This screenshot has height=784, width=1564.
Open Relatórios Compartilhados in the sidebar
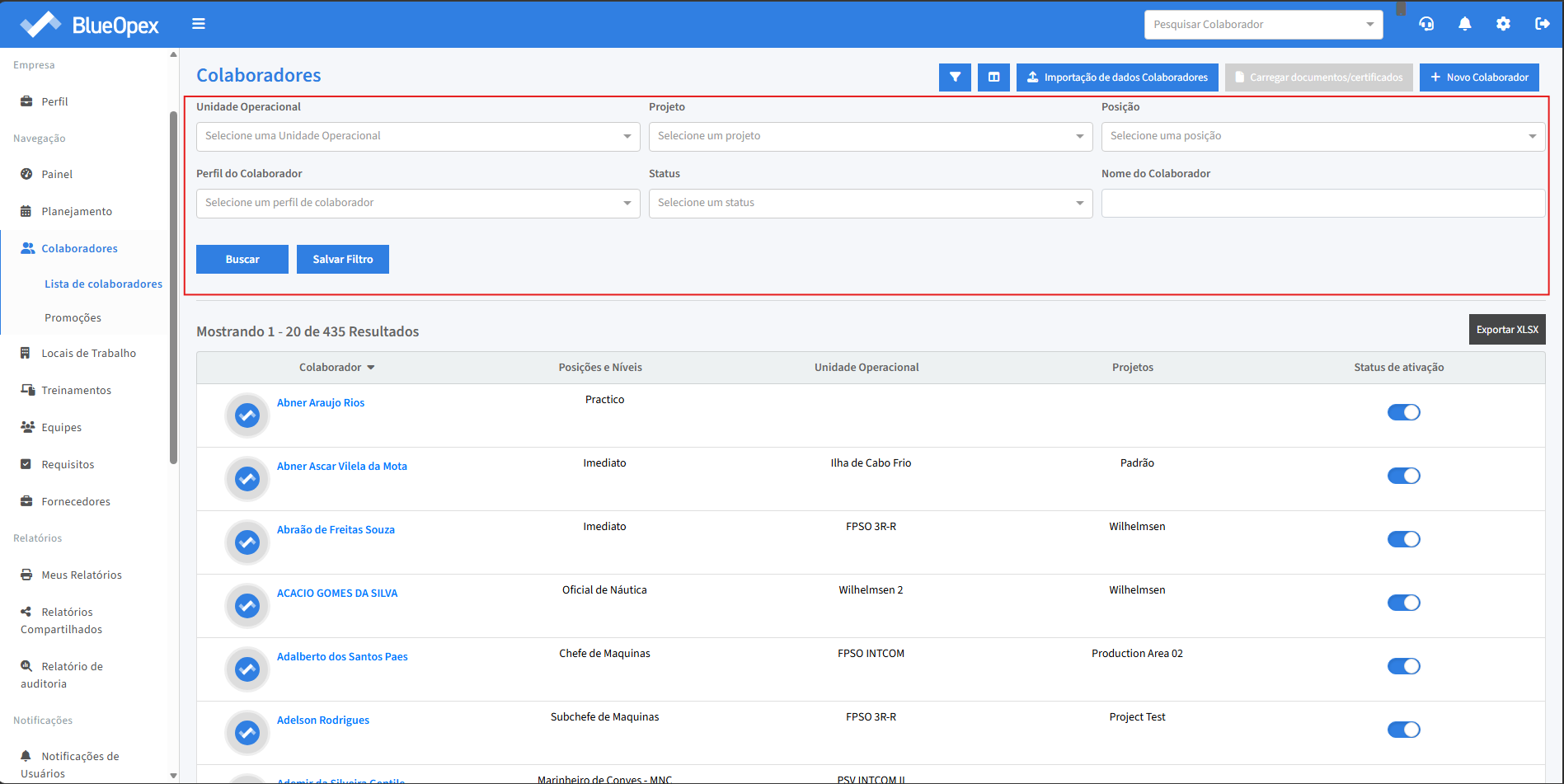(x=61, y=621)
